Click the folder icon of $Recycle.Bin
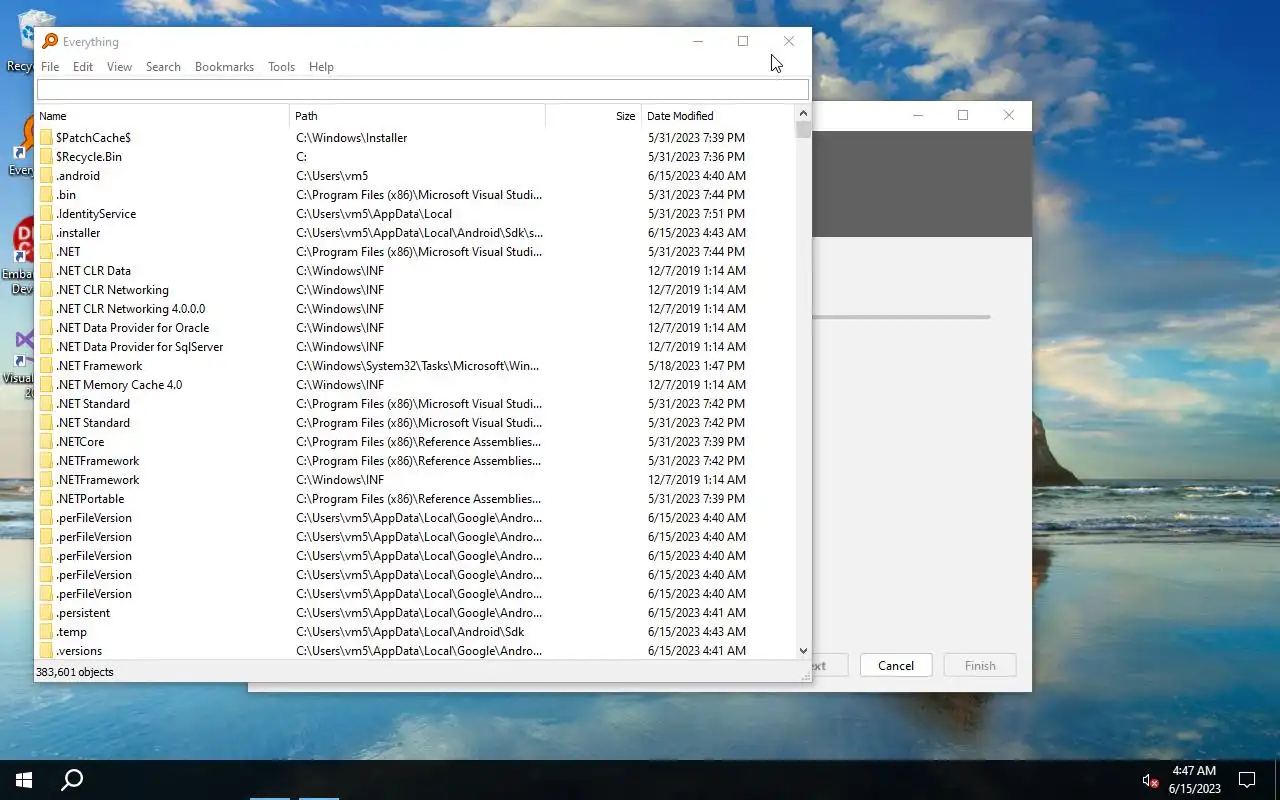The height and width of the screenshot is (800, 1280). pyautogui.click(x=46, y=157)
